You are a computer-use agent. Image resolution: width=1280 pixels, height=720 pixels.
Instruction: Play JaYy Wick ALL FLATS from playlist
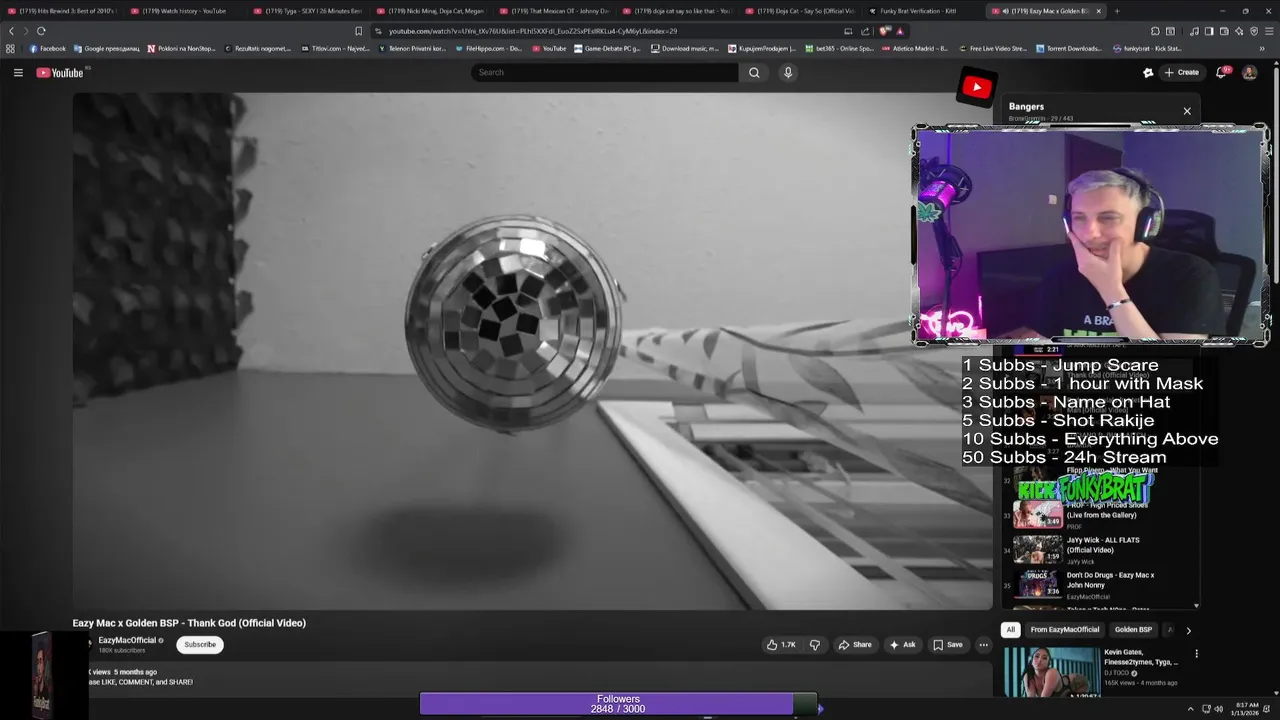(x=1100, y=550)
